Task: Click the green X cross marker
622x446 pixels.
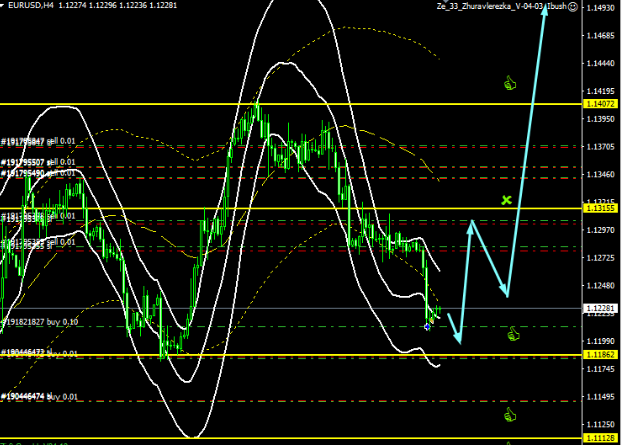Action: point(507,200)
